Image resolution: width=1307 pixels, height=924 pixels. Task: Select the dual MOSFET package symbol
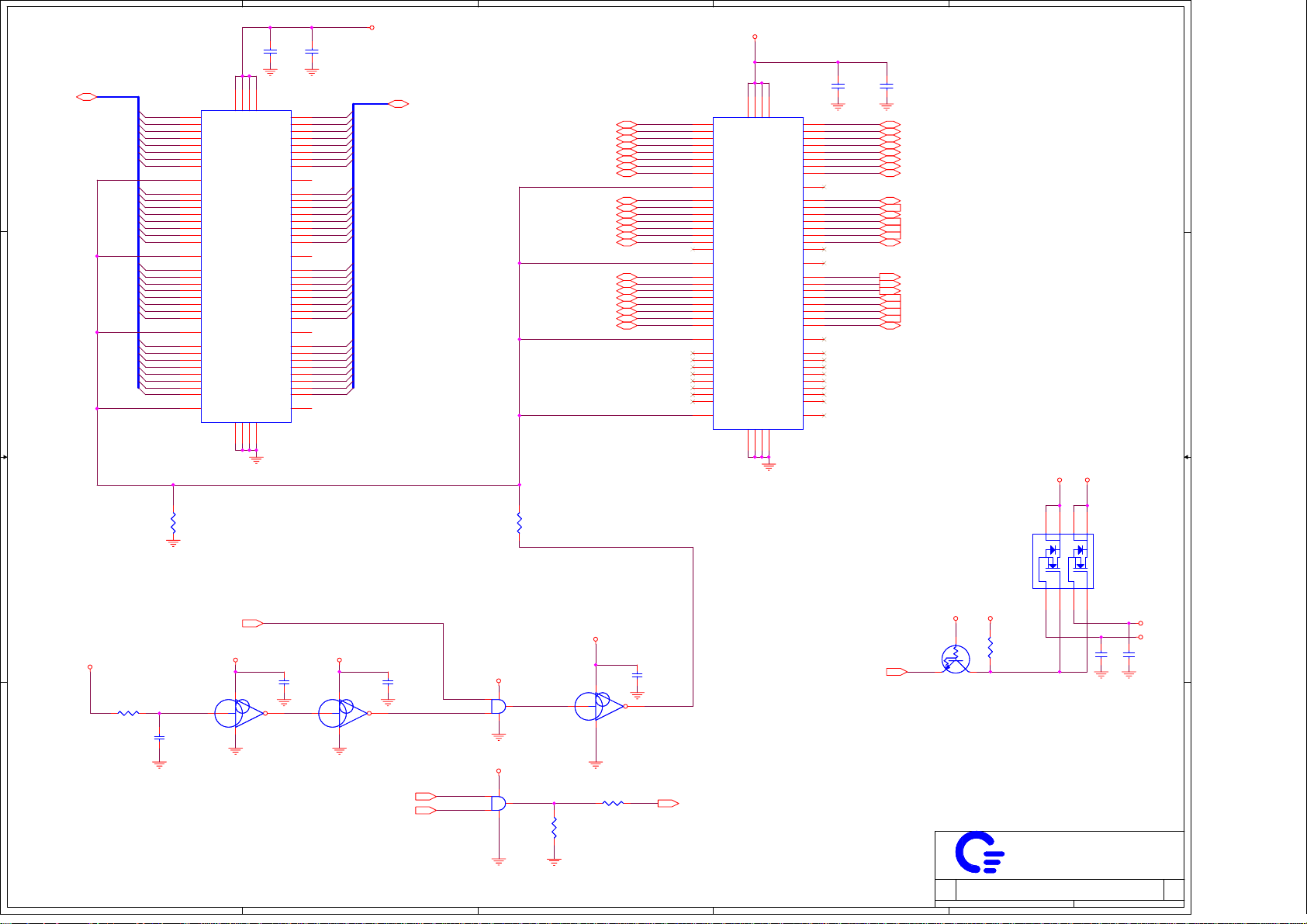point(1063,561)
